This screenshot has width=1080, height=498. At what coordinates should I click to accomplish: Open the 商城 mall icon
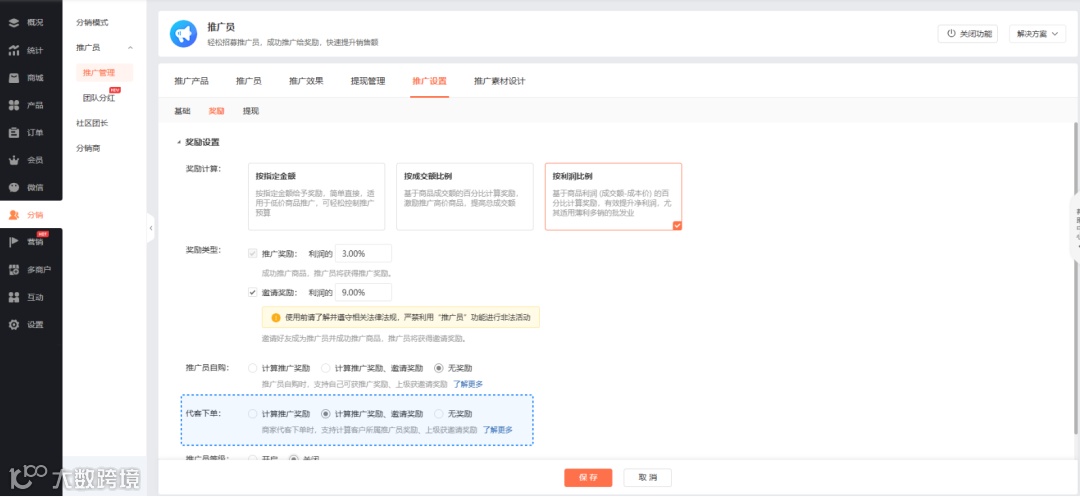[x=14, y=78]
